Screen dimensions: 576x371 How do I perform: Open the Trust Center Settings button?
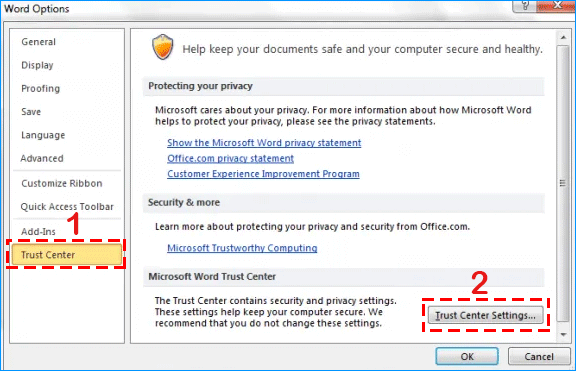[485, 315]
